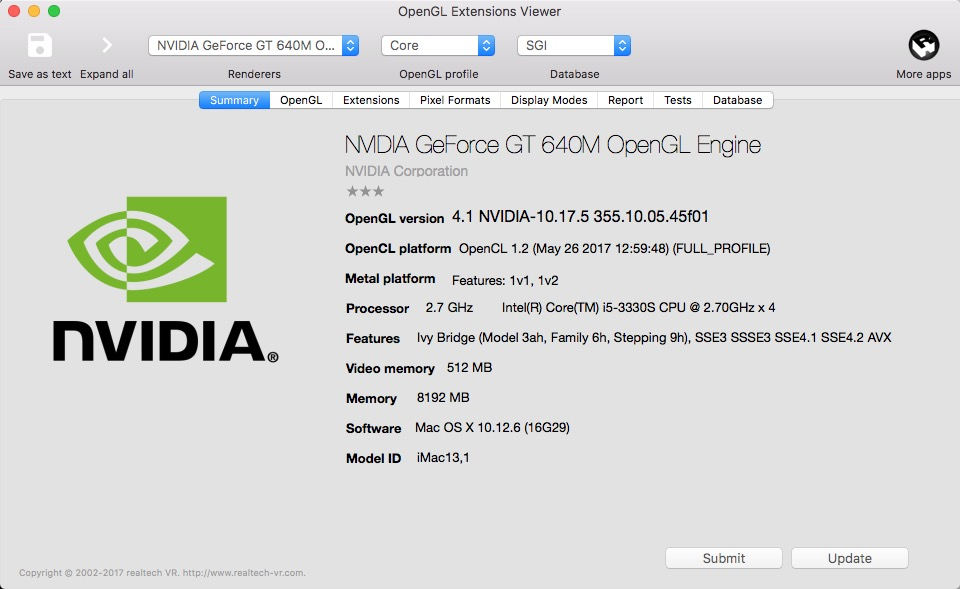Click the Submit button
Image resolution: width=960 pixels, height=589 pixels.
click(724, 558)
